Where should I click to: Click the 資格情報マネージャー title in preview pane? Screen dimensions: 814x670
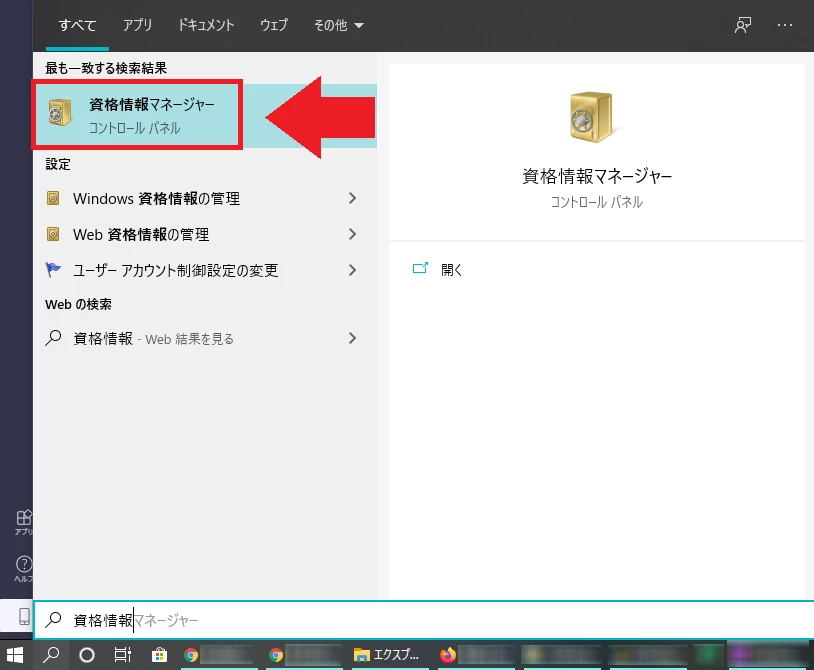tap(596, 176)
